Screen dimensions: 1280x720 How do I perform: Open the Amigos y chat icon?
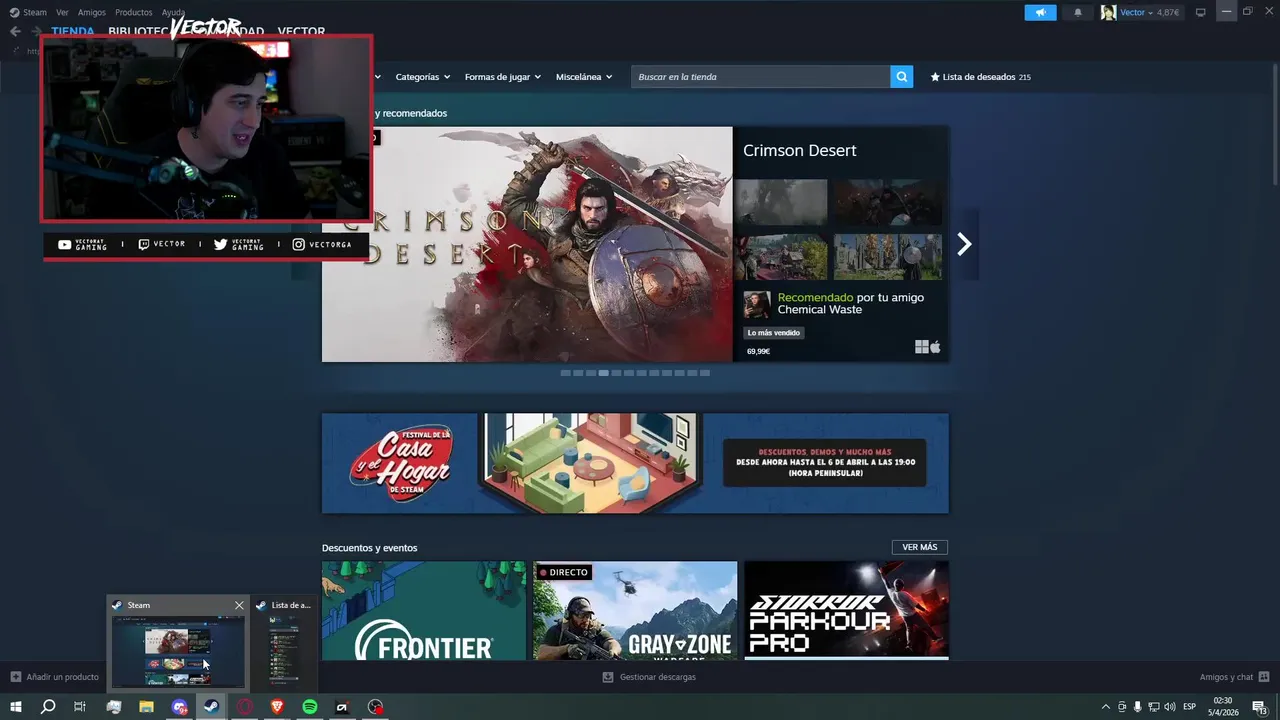[1264, 677]
